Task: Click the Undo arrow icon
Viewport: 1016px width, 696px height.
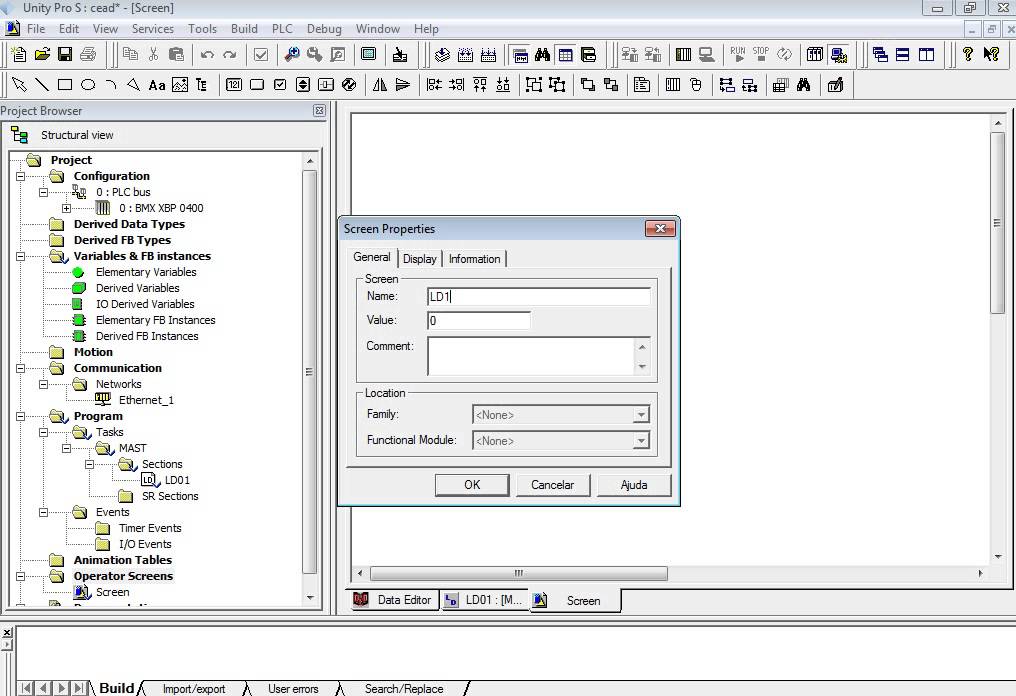Action: (207, 54)
